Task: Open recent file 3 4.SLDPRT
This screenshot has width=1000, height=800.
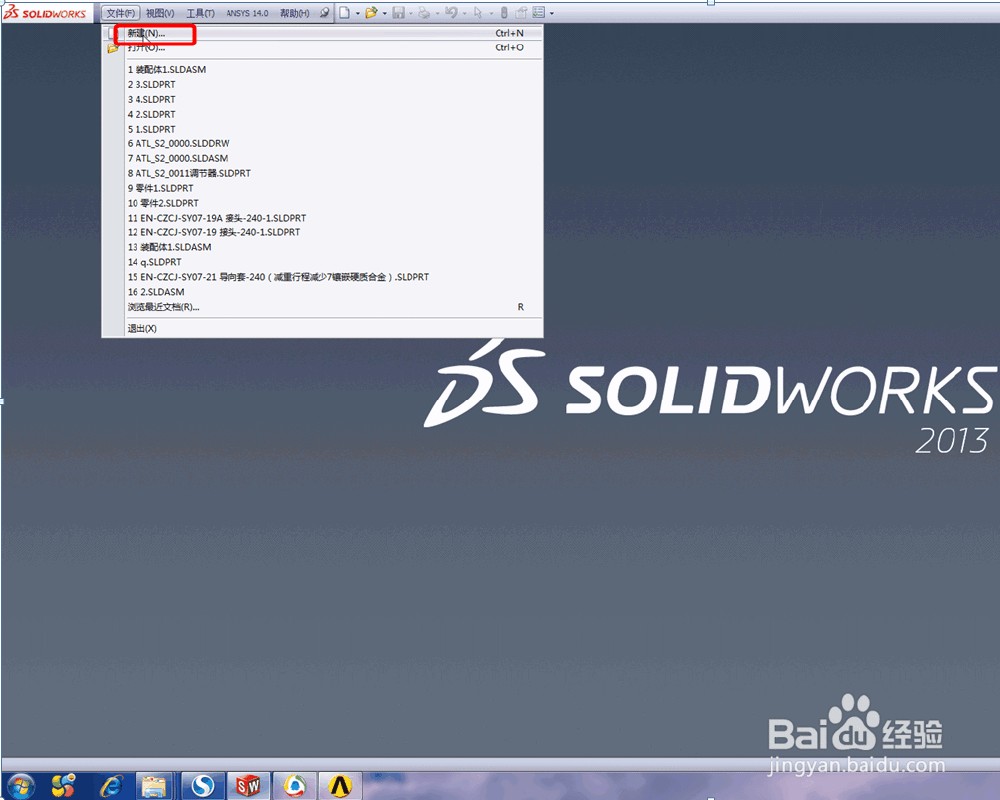Action: 322,100
